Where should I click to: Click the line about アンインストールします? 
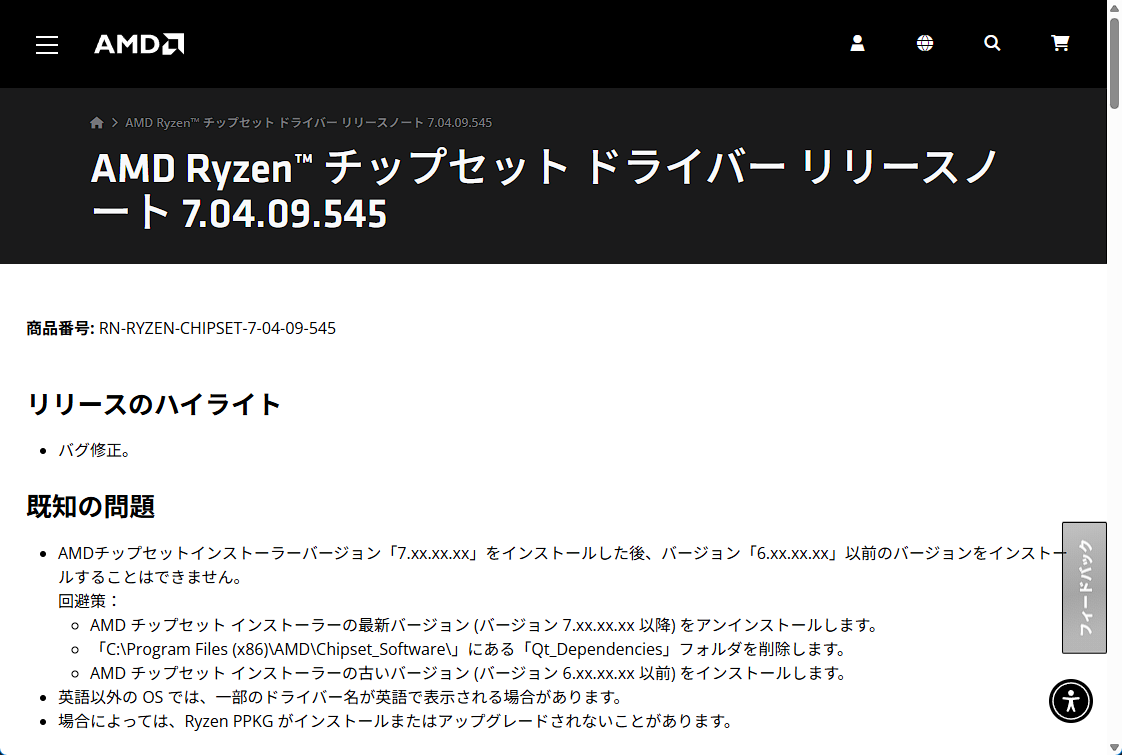(483, 625)
